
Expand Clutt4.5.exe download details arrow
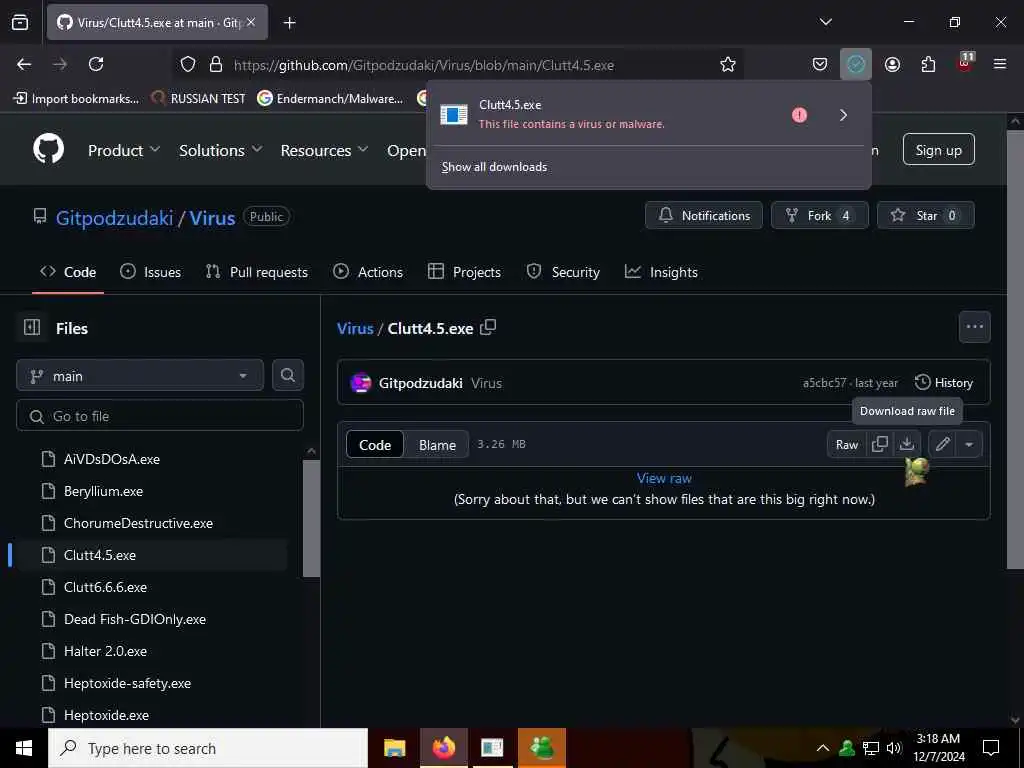[x=843, y=115]
